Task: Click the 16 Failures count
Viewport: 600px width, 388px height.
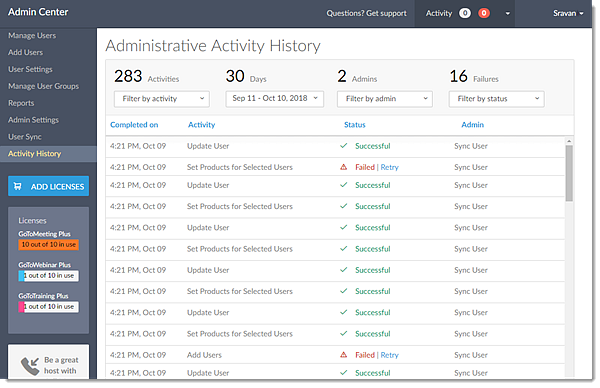Action: (x=474, y=77)
